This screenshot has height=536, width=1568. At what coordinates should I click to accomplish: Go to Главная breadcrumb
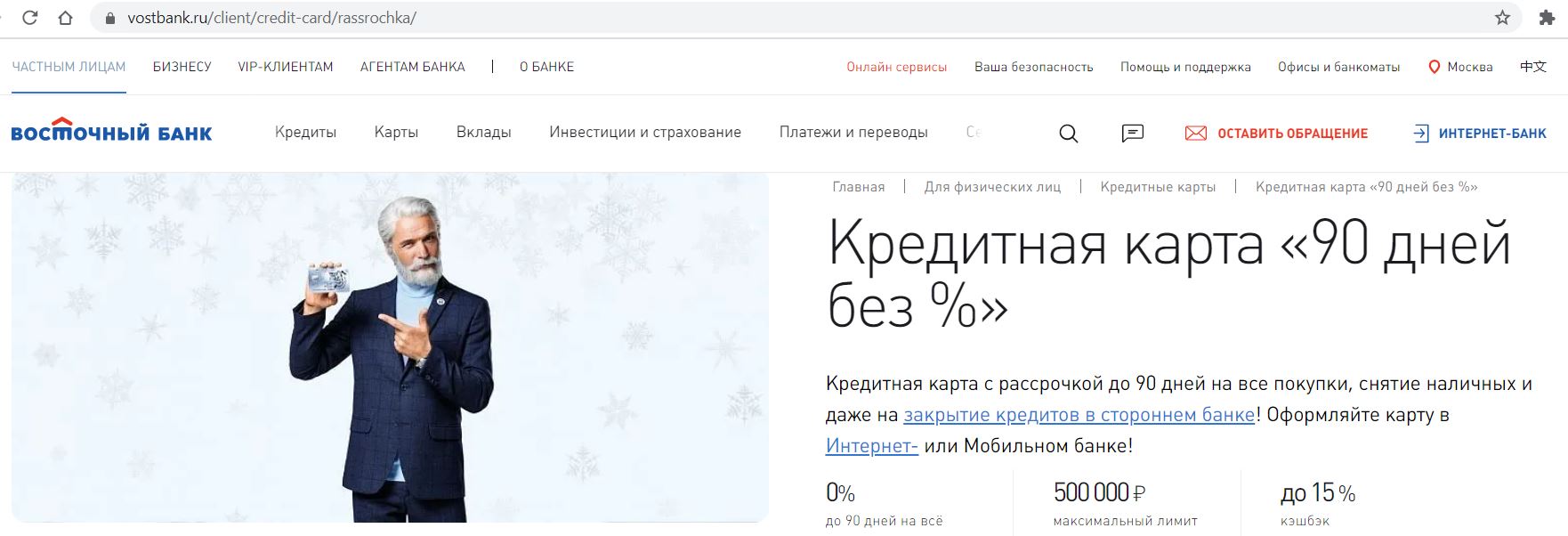[859, 187]
